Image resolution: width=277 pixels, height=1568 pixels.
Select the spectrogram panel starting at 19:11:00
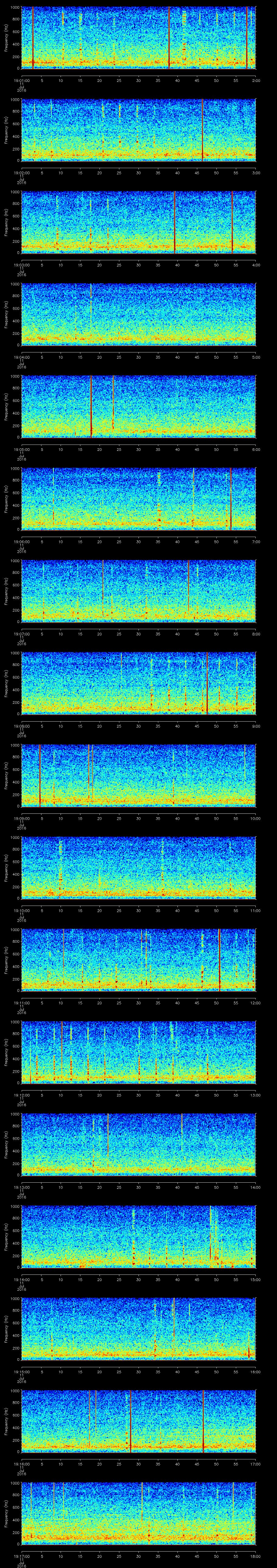pos(139,960)
